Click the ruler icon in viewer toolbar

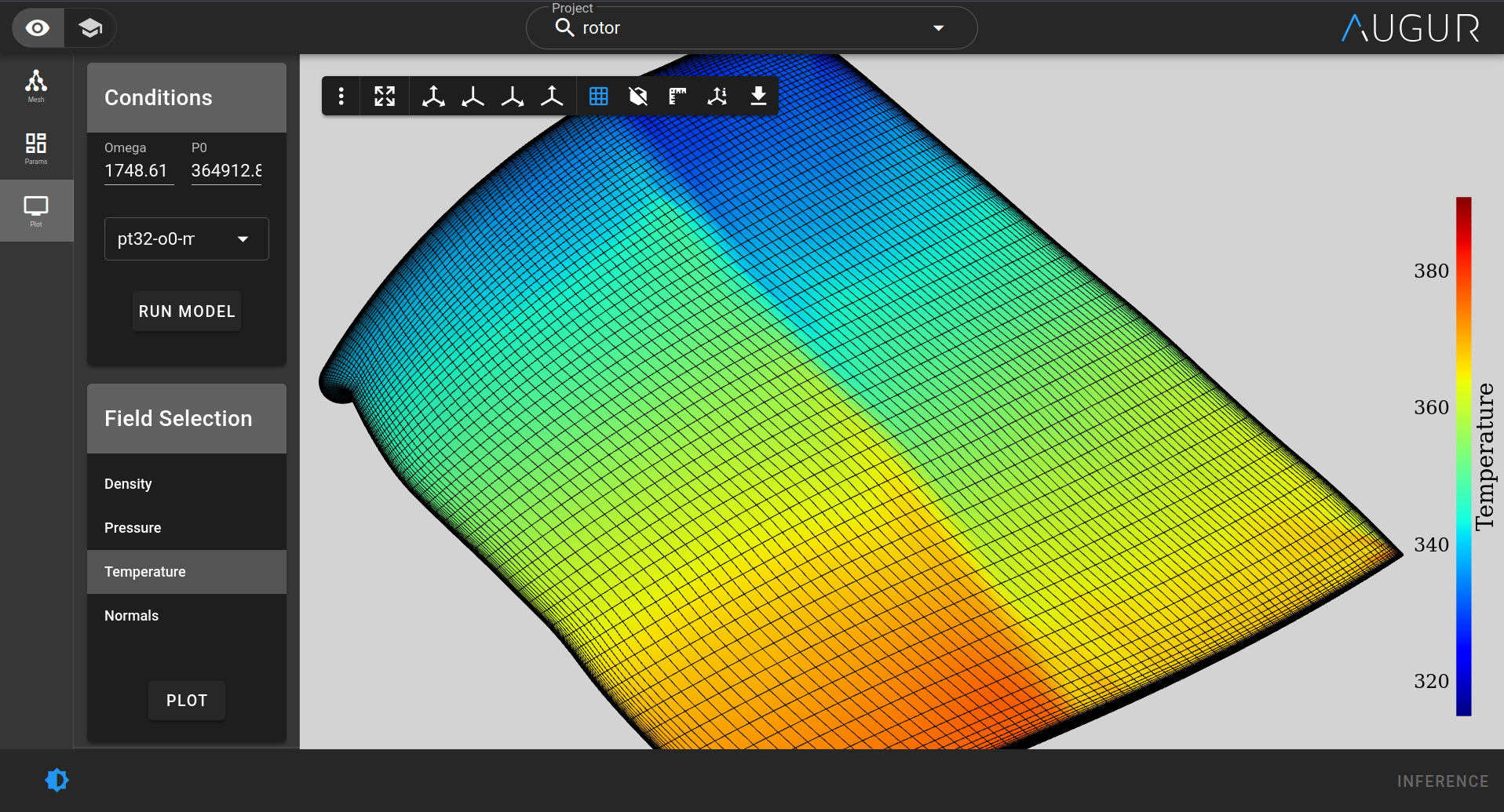coord(677,96)
